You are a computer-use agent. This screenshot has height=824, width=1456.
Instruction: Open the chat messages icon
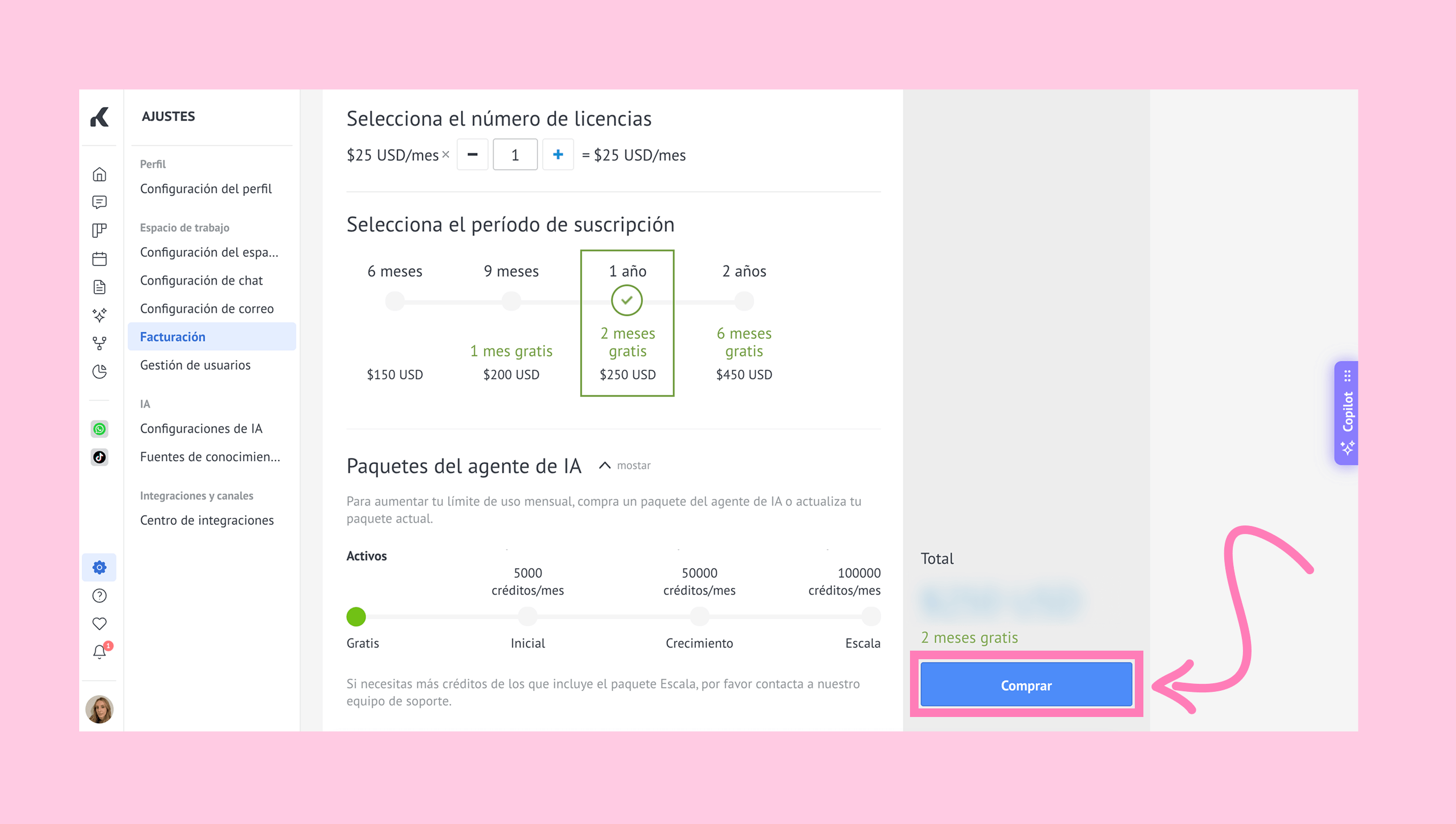(100, 203)
